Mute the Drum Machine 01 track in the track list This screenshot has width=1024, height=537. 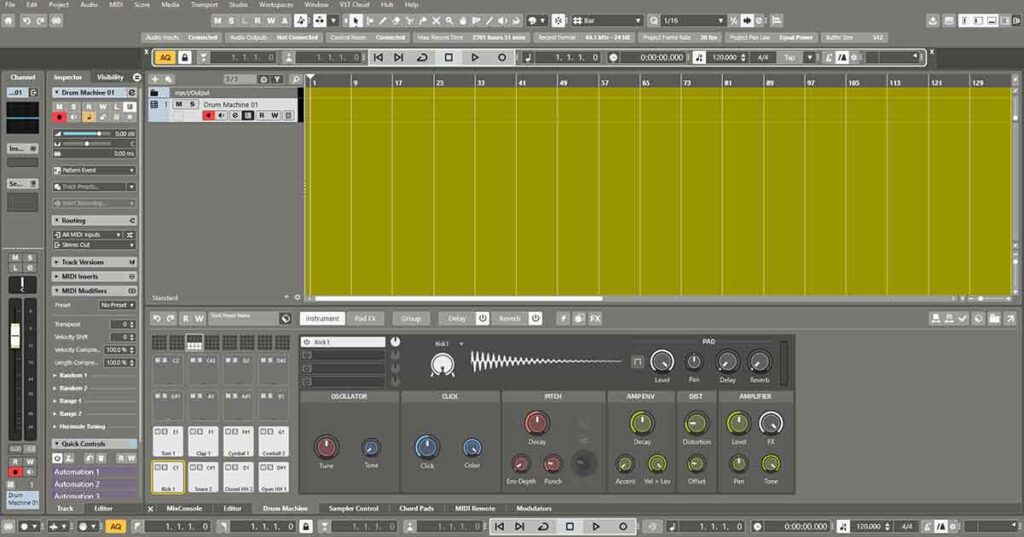[x=178, y=104]
